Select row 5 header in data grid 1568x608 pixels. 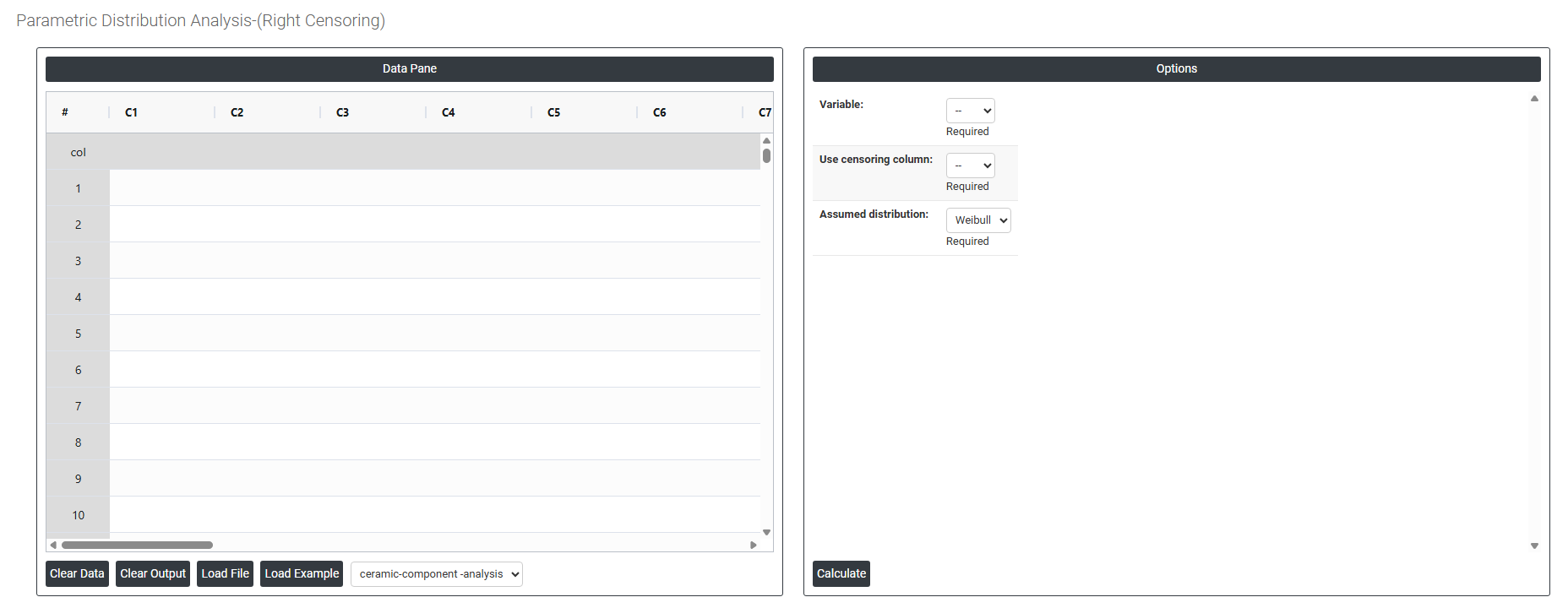[78, 334]
